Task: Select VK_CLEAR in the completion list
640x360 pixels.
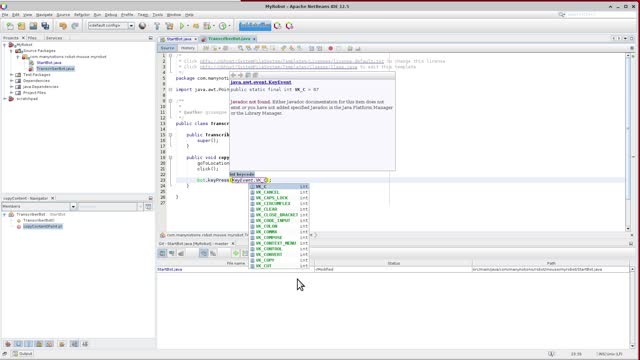Action: (279, 209)
